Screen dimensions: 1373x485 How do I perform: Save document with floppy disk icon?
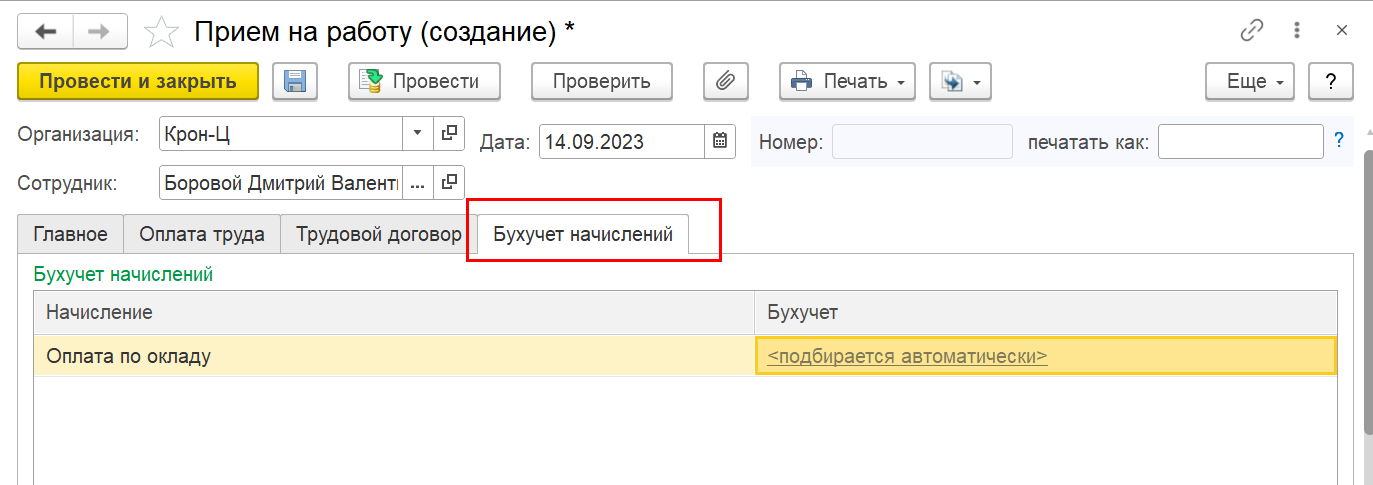click(295, 82)
